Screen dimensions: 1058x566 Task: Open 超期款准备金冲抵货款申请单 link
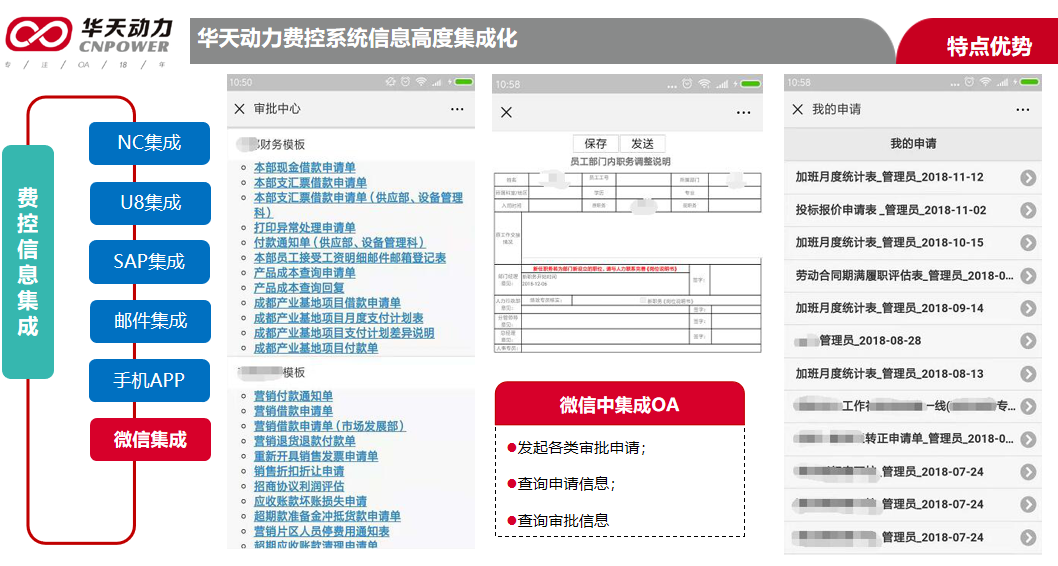[327, 517]
